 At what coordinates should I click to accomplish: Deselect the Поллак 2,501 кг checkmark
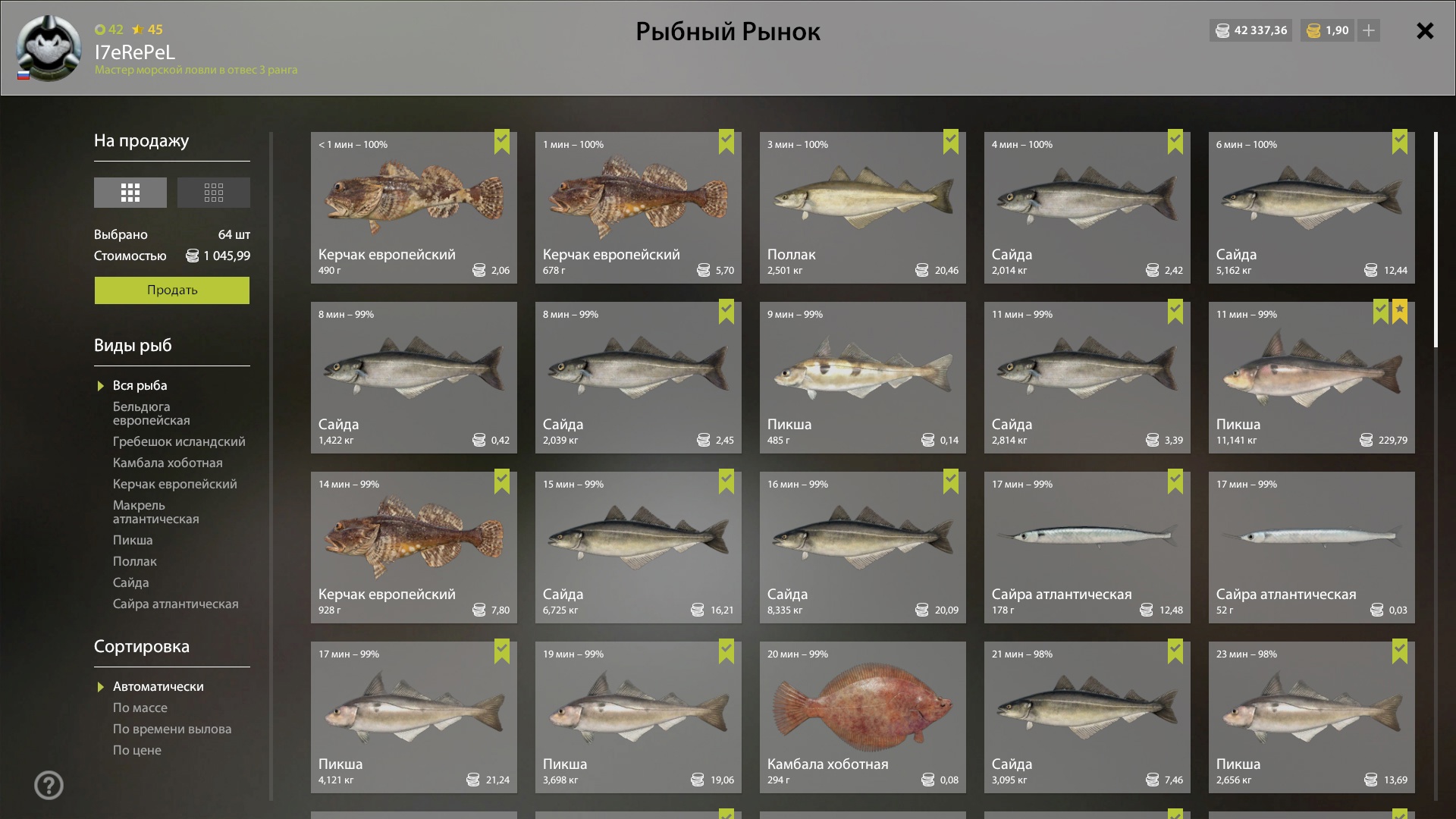(951, 141)
